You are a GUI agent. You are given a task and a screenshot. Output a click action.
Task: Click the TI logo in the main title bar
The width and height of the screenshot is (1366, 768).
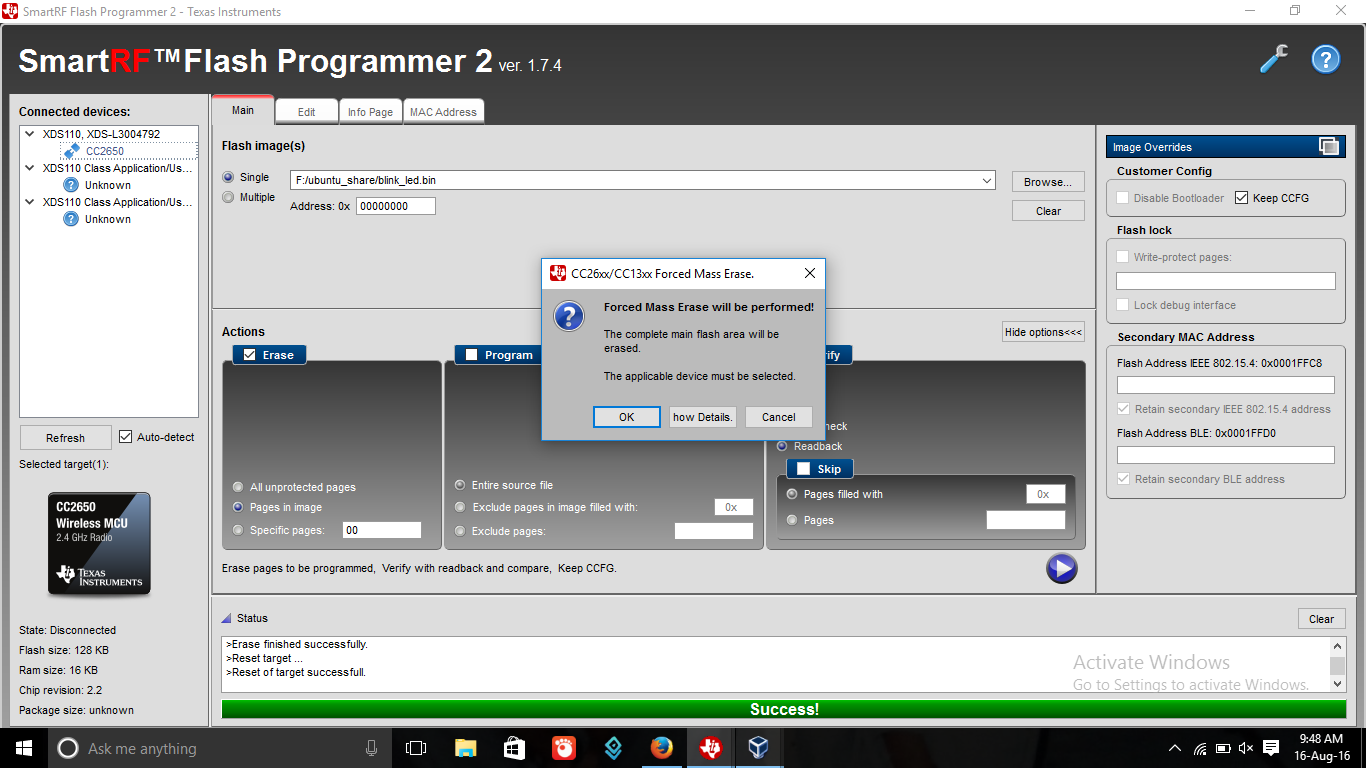10,11
